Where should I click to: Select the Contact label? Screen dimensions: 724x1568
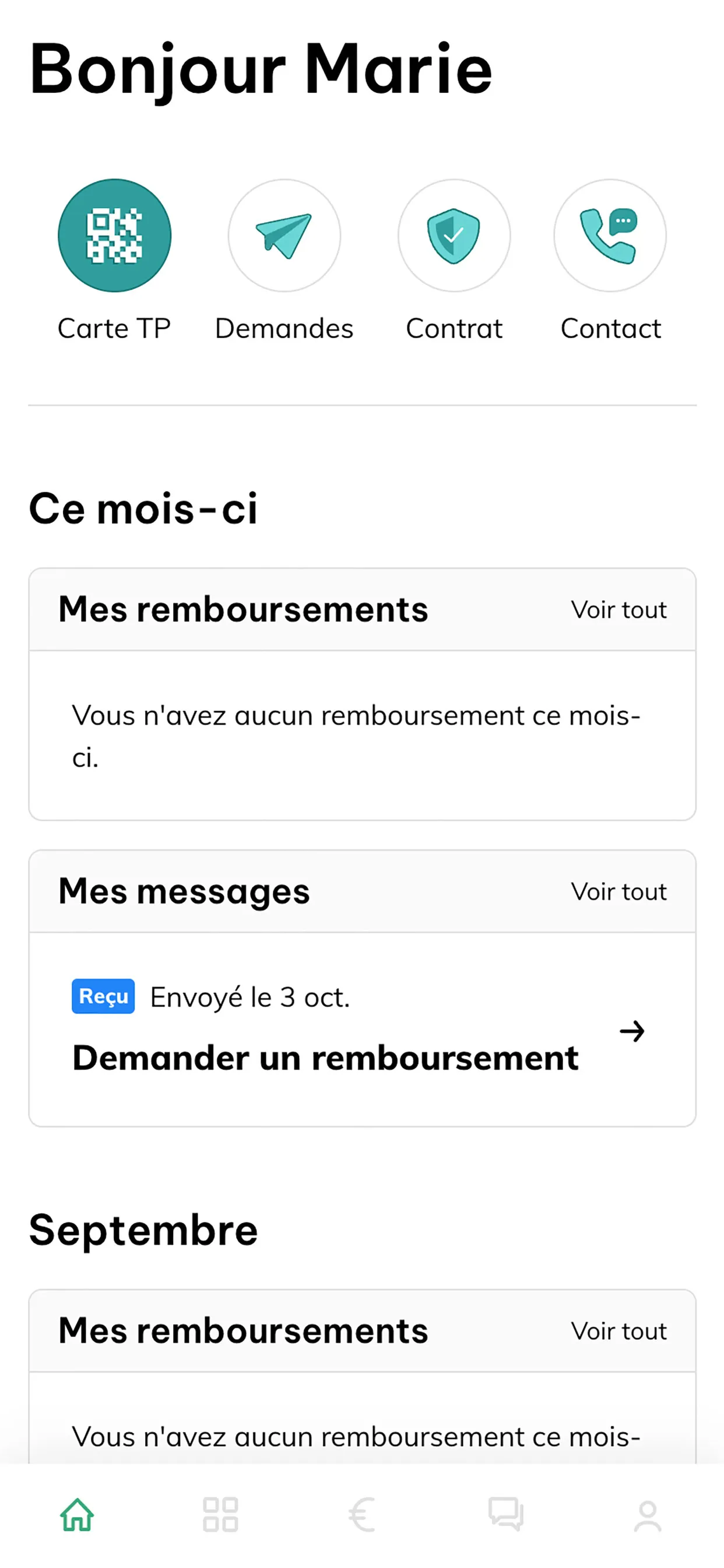(x=610, y=328)
